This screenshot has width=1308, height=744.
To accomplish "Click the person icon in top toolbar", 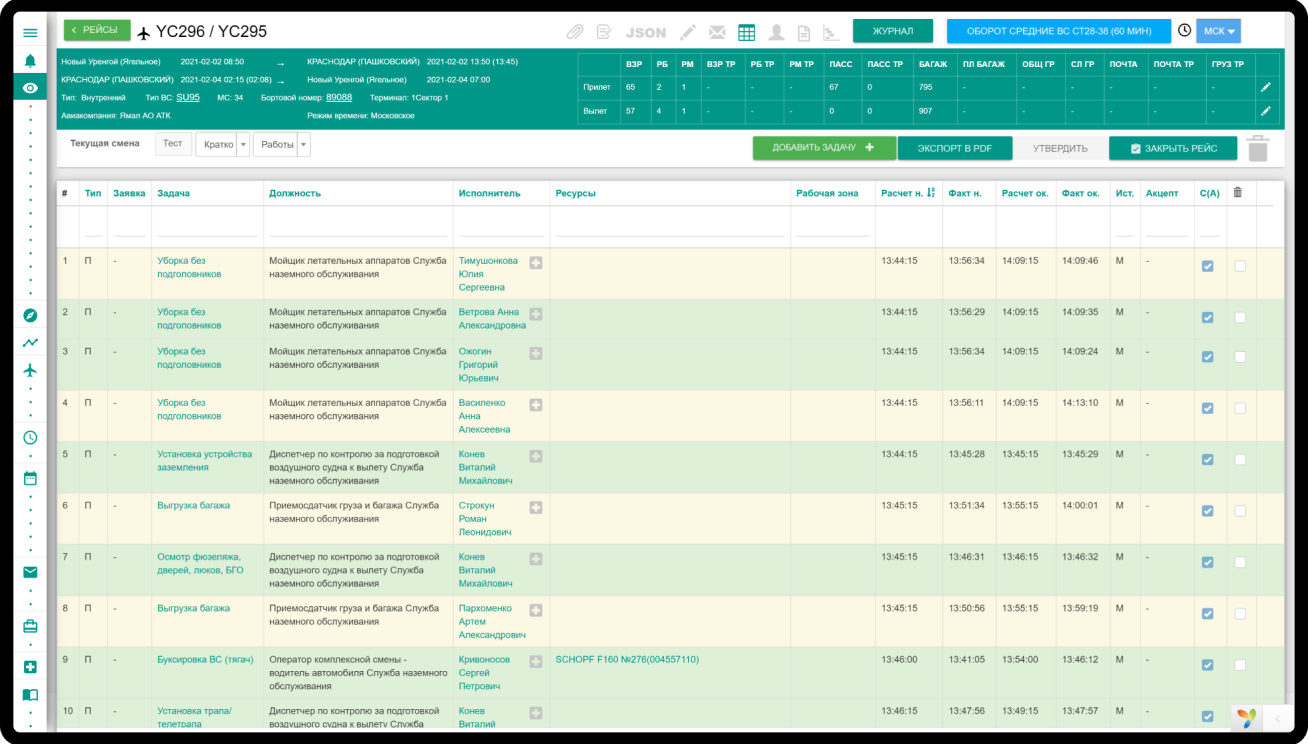I will pos(776,32).
